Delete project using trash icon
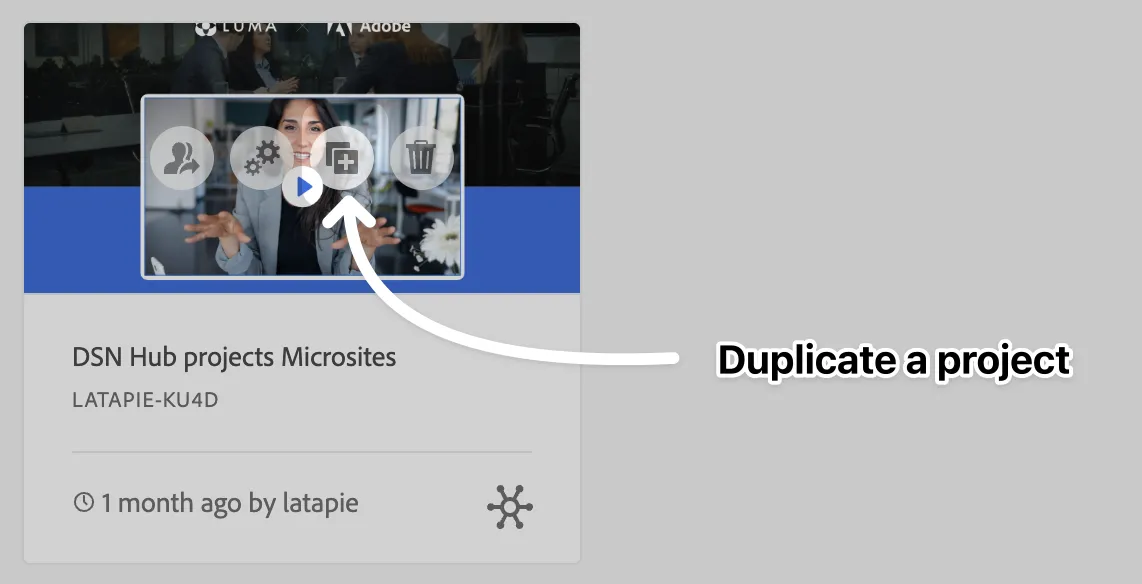Screen dimensions: 1142x584 pos(422,158)
